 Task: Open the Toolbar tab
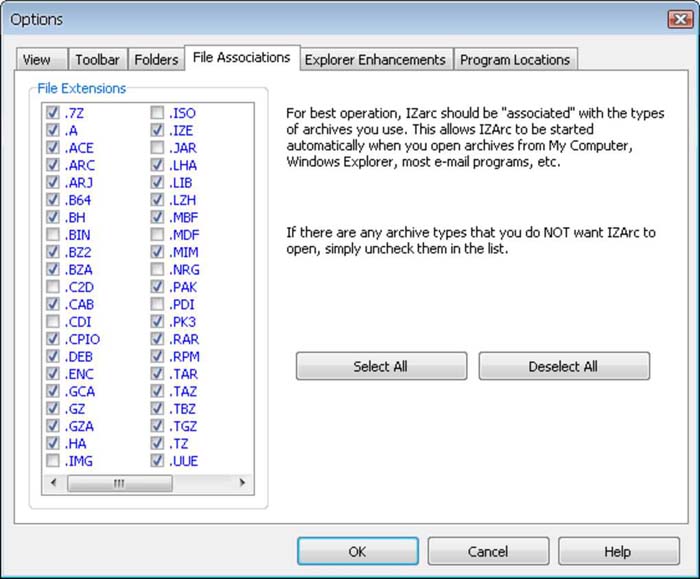coord(97,59)
